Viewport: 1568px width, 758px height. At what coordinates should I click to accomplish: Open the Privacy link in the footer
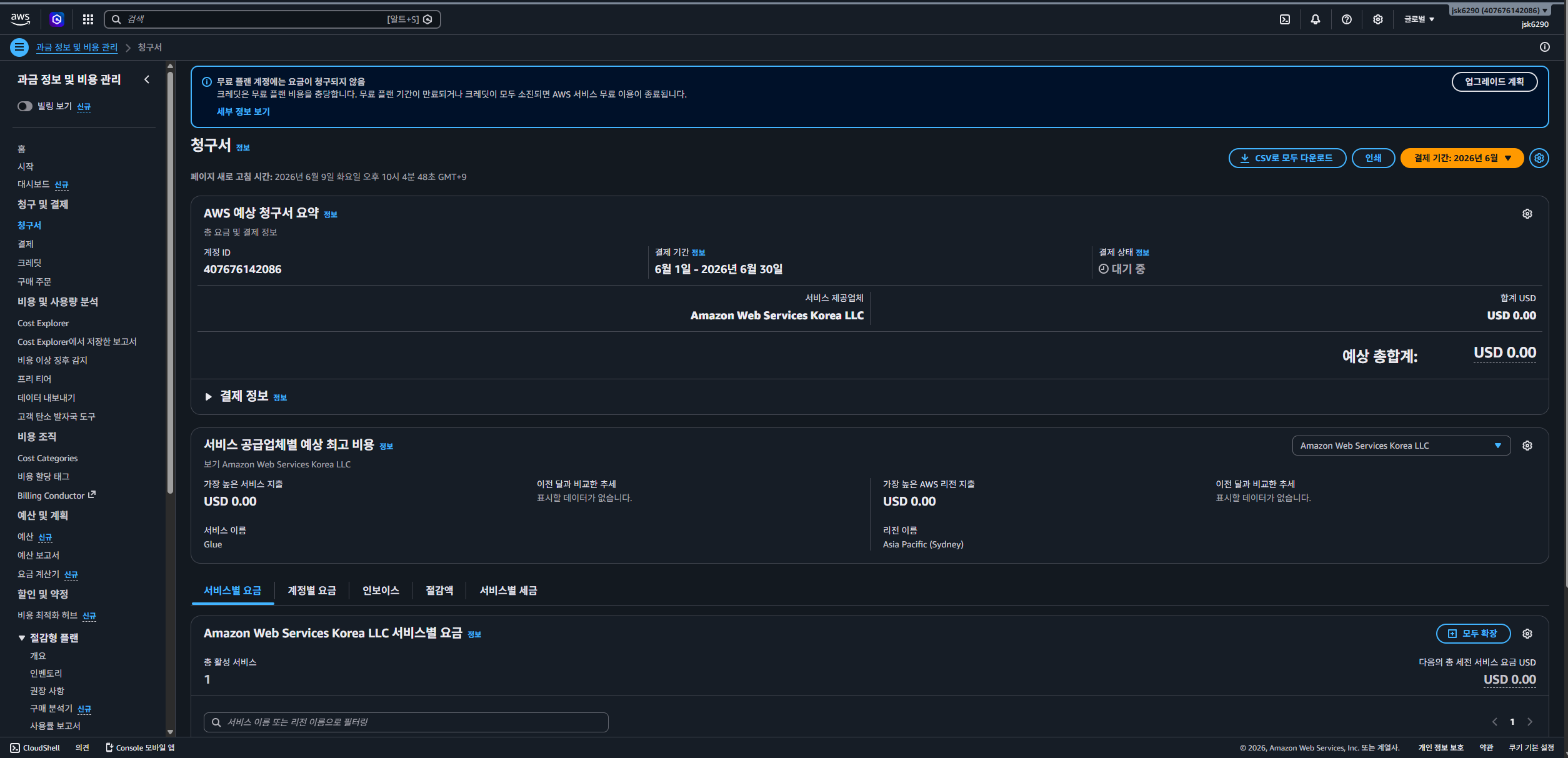(x=1441, y=748)
